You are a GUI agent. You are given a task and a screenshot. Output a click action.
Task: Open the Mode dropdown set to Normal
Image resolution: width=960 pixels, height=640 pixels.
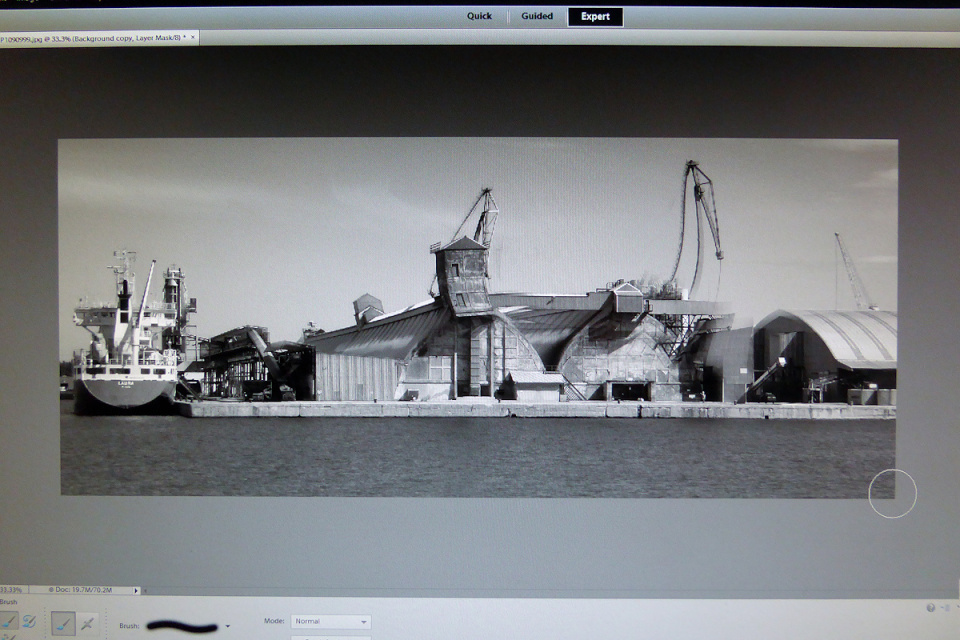click(331, 622)
